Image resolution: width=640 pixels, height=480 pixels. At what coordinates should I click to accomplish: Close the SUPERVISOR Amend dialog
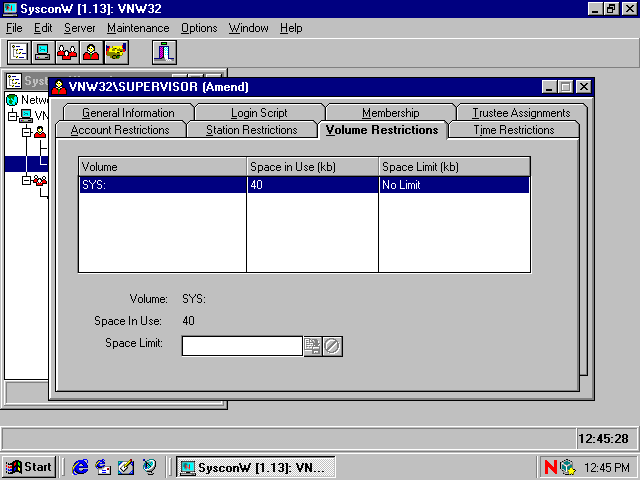(x=584, y=87)
